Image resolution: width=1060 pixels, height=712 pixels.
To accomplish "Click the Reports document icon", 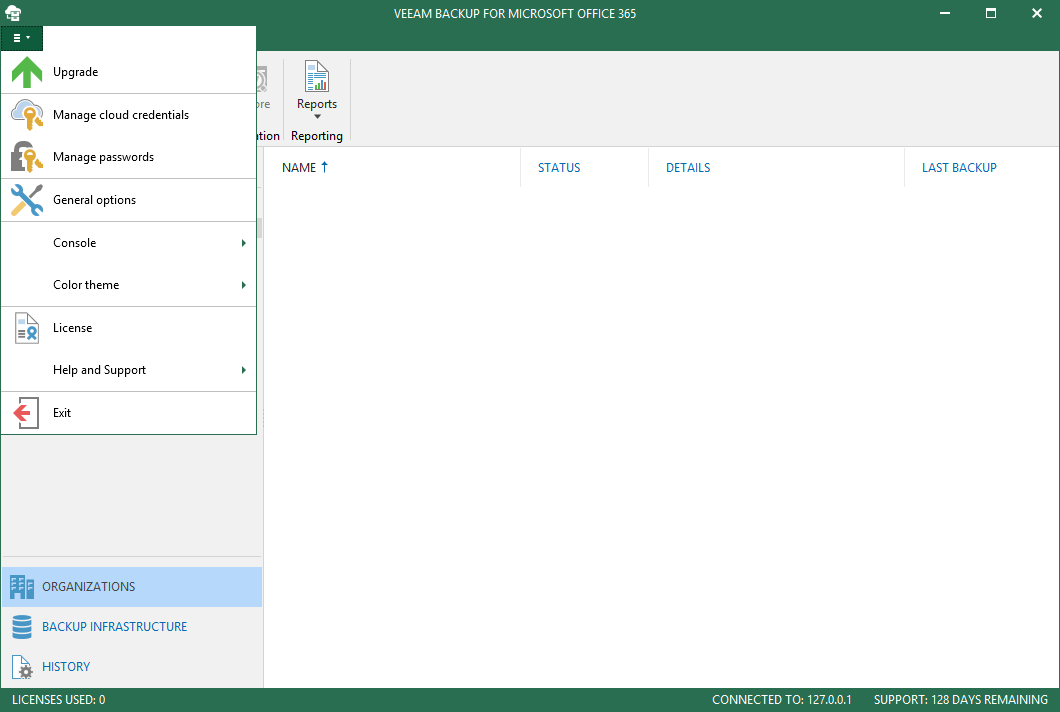I will (x=316, y=76).
